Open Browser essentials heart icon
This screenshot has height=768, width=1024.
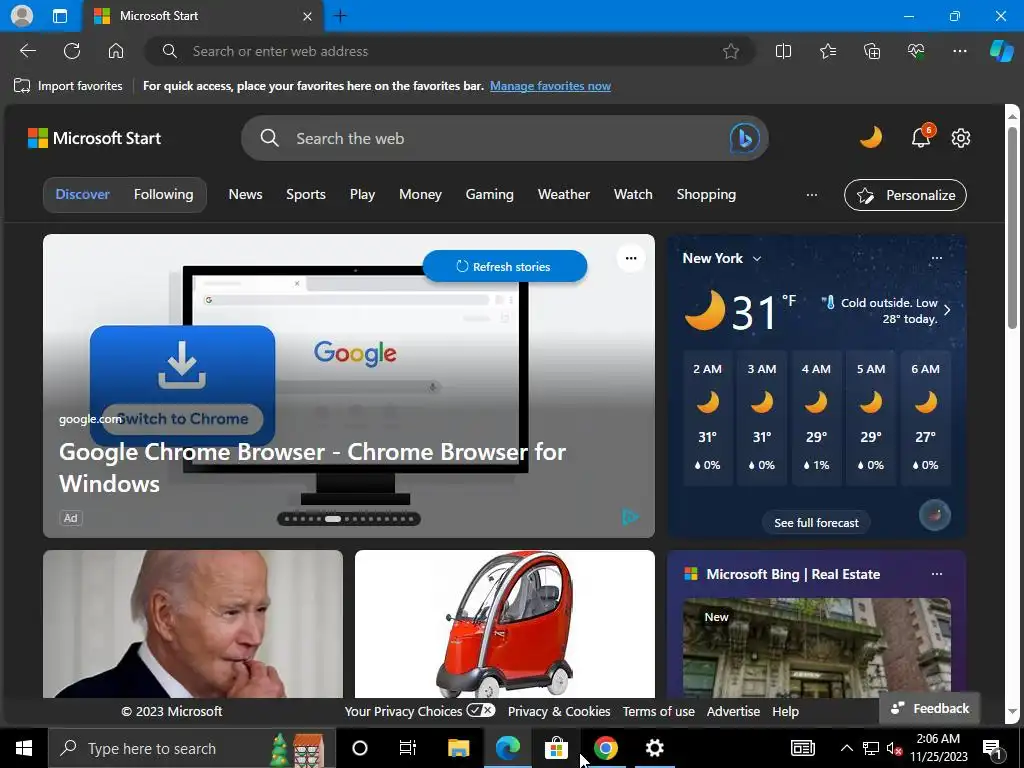click(916, 51)
